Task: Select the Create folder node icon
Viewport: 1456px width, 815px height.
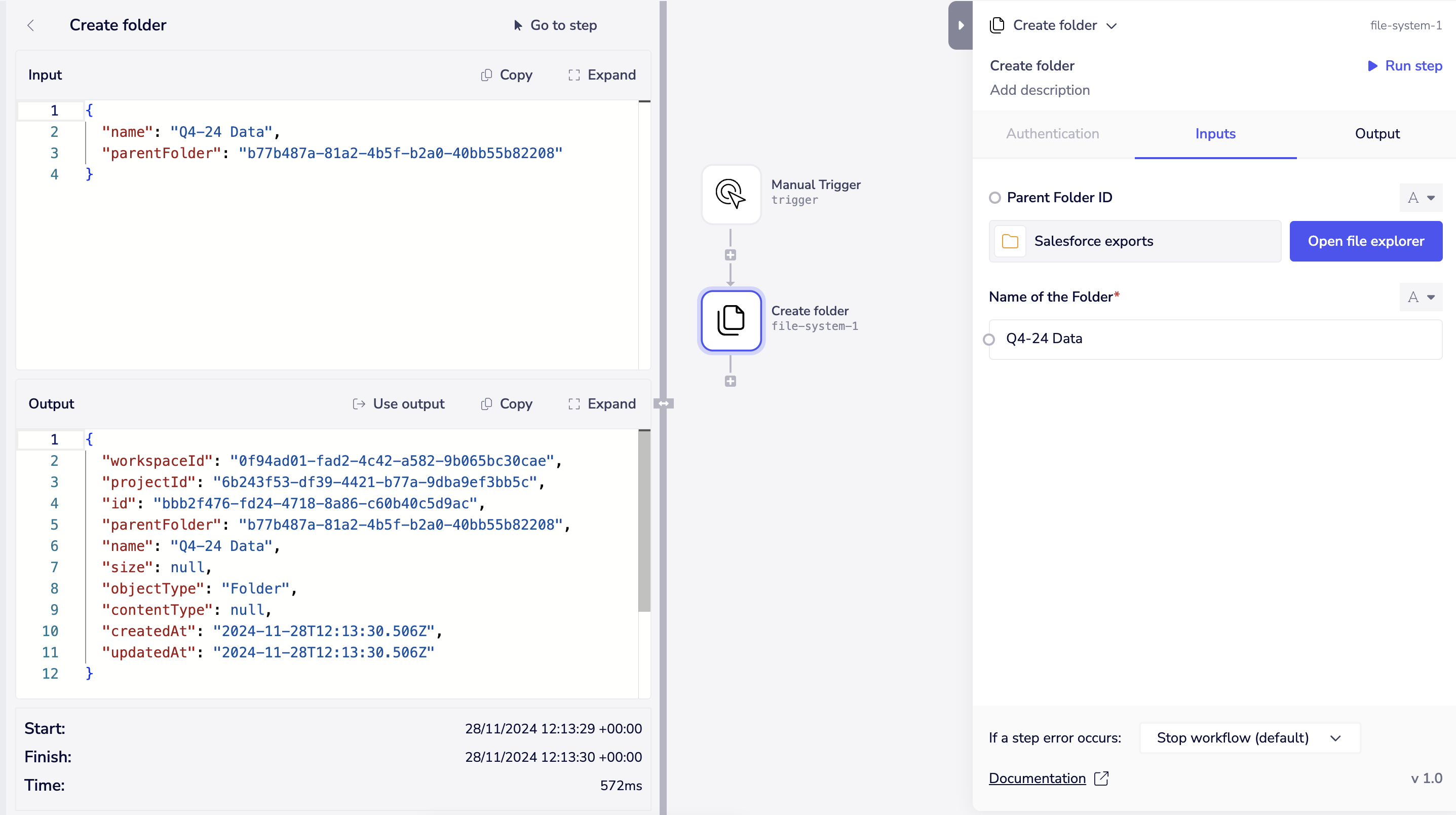Action: 730,320
